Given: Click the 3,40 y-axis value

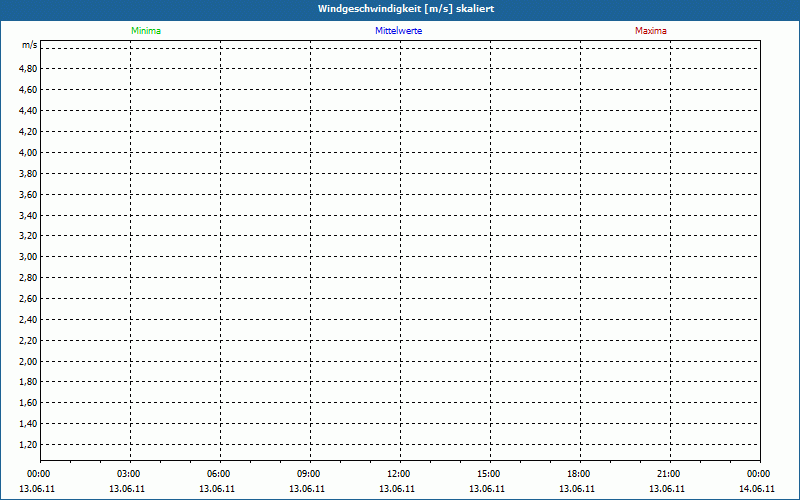Looking at the screenshot, I should click(x=28, y=215).
